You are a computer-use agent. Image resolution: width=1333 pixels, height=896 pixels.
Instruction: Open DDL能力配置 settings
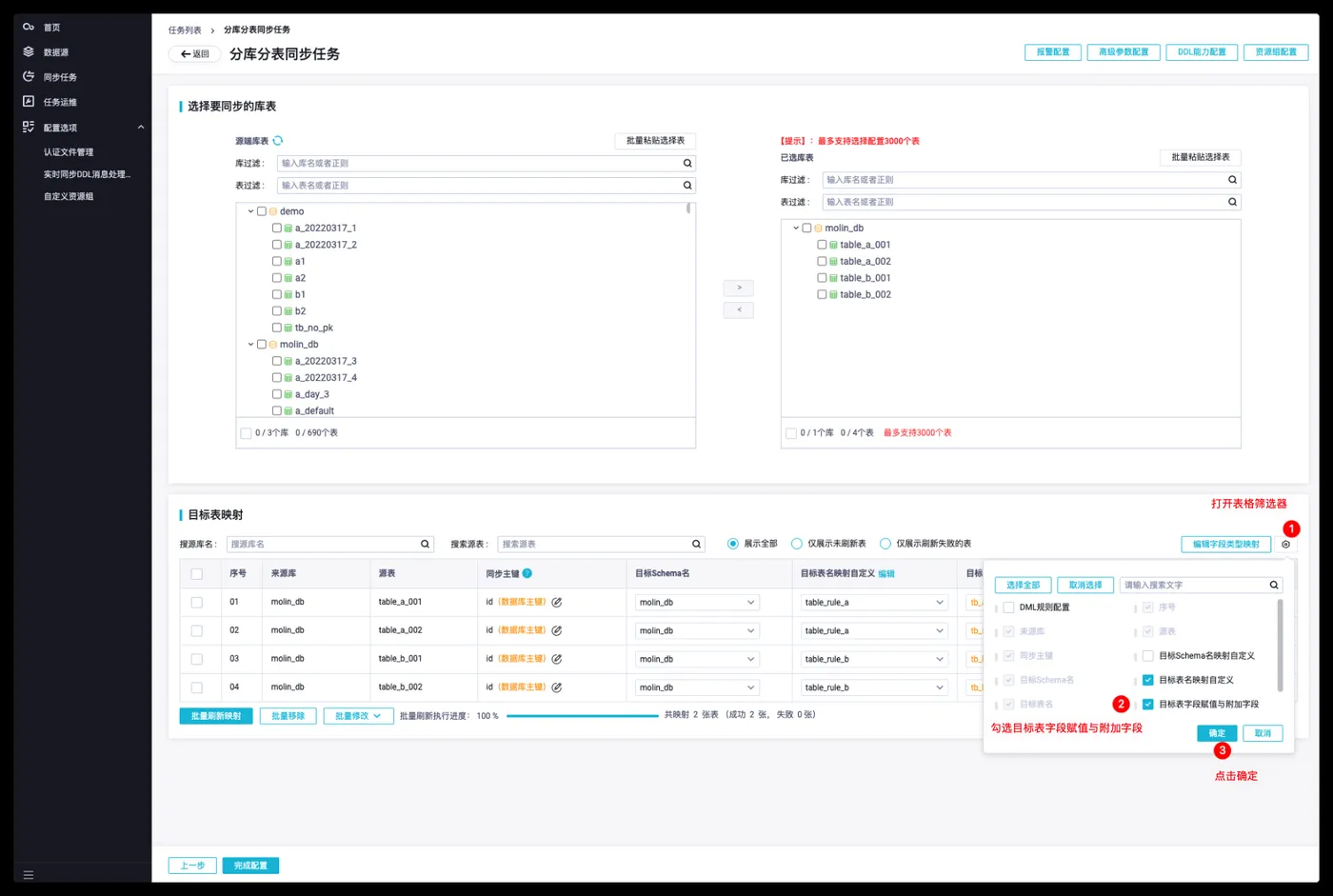click(x=1202, y=52)
